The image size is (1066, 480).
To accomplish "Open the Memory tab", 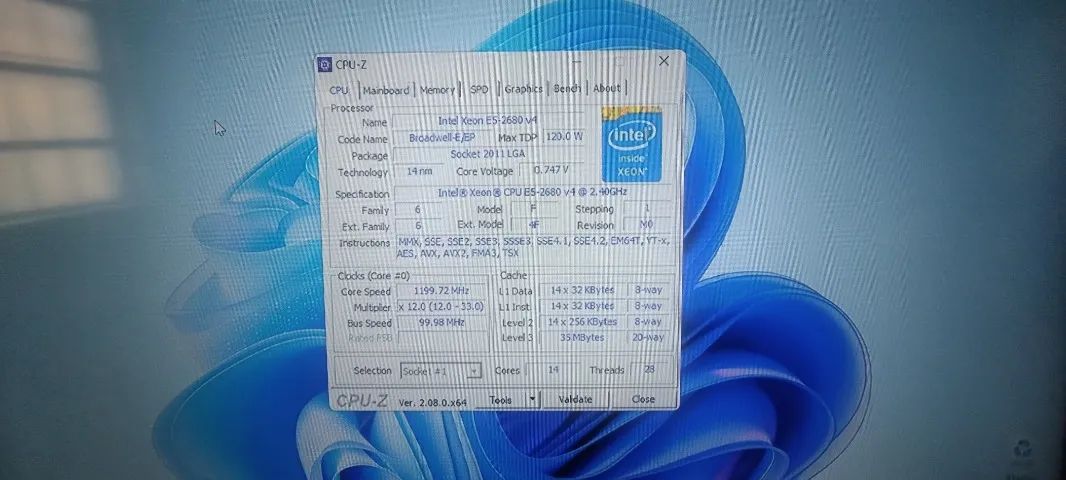I will (x=436, y=90).
